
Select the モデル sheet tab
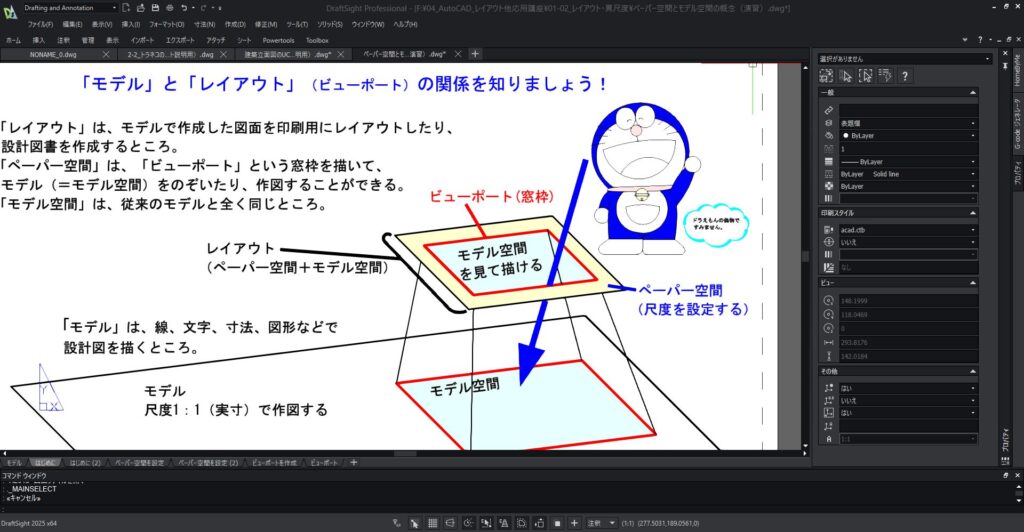14,462
